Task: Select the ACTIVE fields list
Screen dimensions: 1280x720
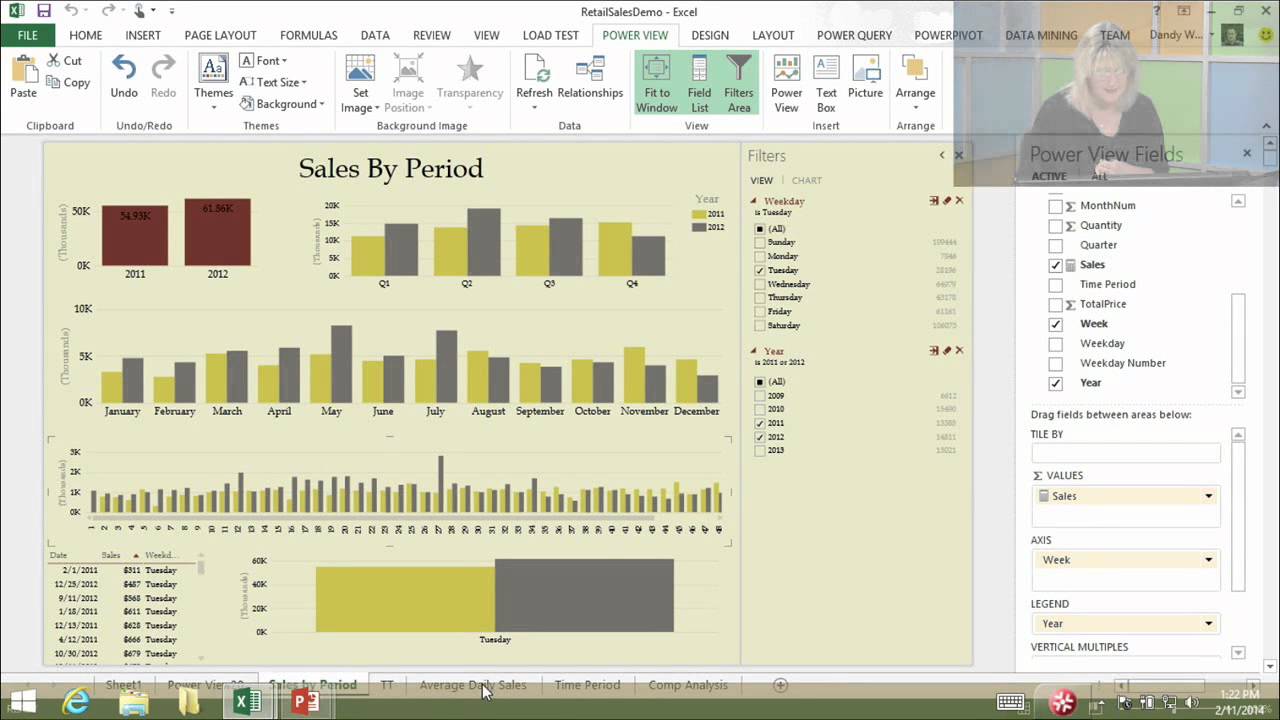Action: [x=1047, y=176]
